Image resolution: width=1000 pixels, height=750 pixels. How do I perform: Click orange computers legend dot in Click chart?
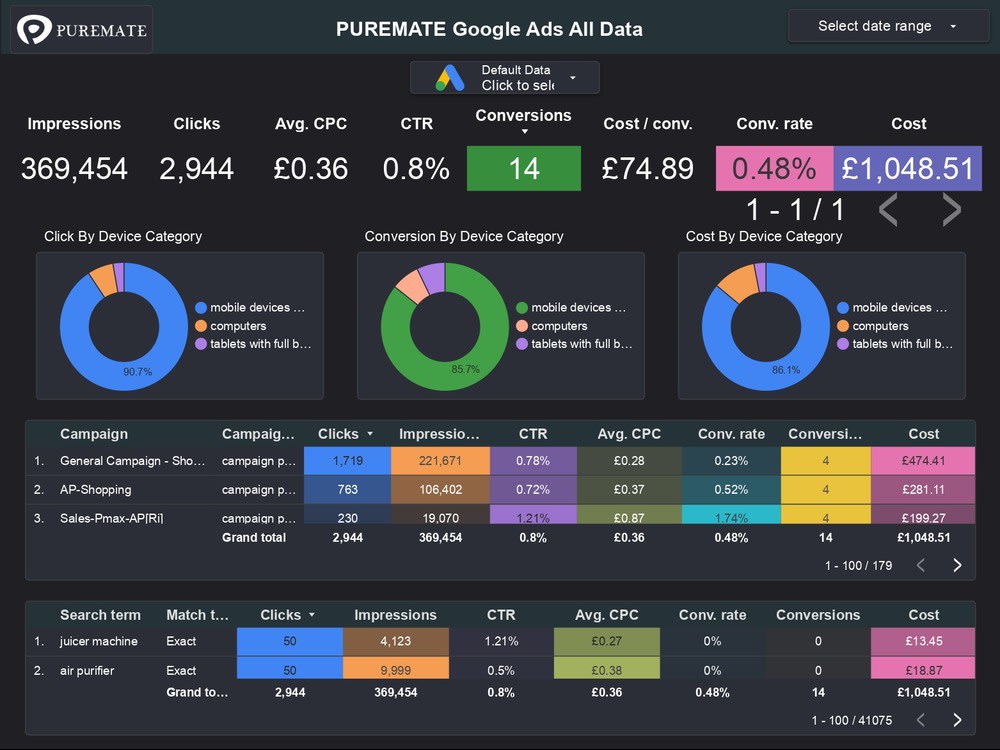tap(201, 326)
